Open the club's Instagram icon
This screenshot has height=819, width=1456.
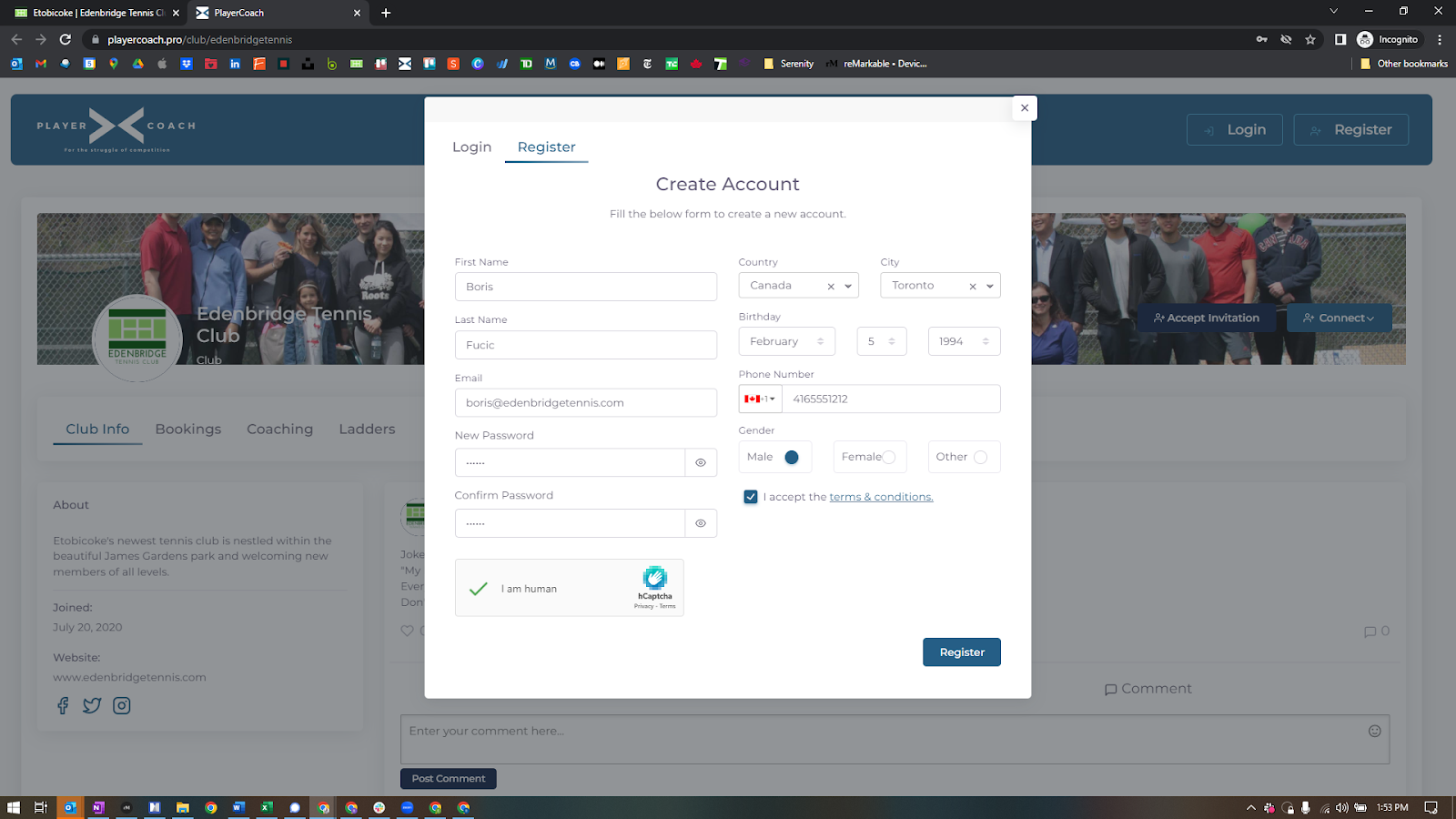coord(122,705)
